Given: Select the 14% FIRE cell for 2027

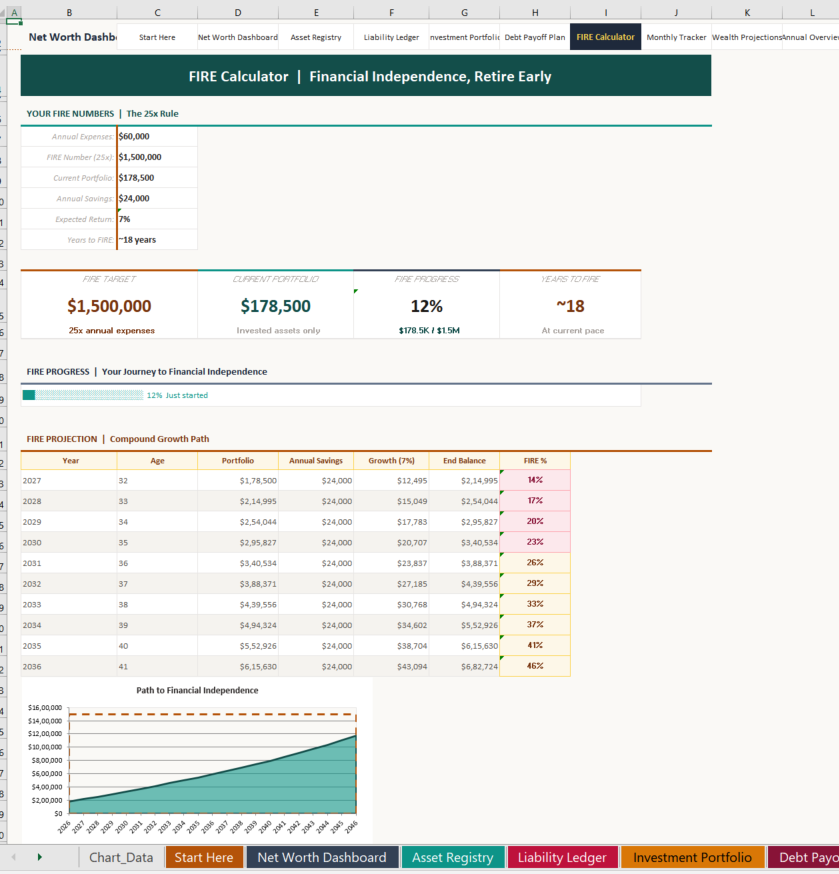Looking at the screenshot, I should click(x=535, y=480).
